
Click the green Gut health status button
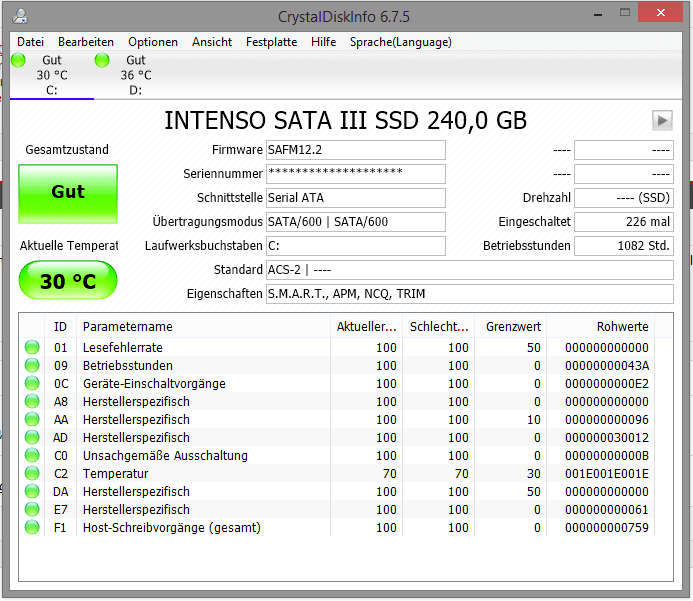68,194
